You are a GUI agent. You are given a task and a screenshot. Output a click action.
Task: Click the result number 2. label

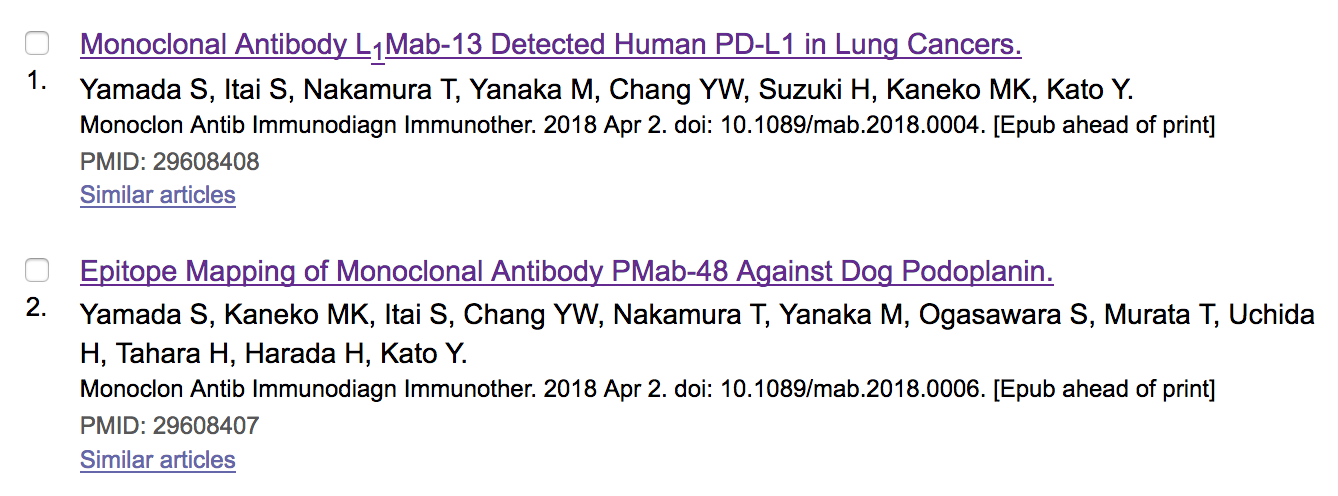pos(37,308)
